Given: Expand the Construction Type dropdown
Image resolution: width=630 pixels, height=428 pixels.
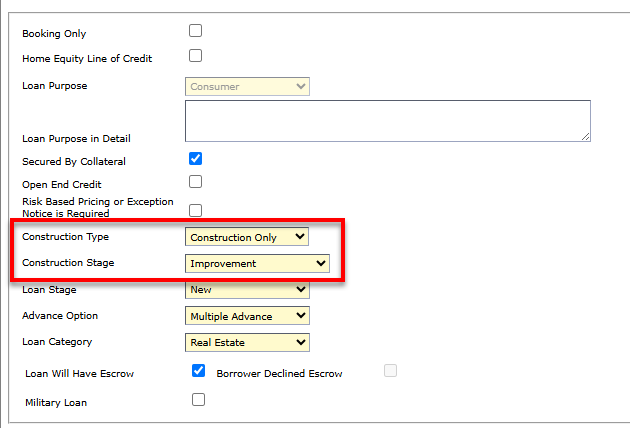Looking at the screenshot, I should pyautogui.click(x=247, y=237).
